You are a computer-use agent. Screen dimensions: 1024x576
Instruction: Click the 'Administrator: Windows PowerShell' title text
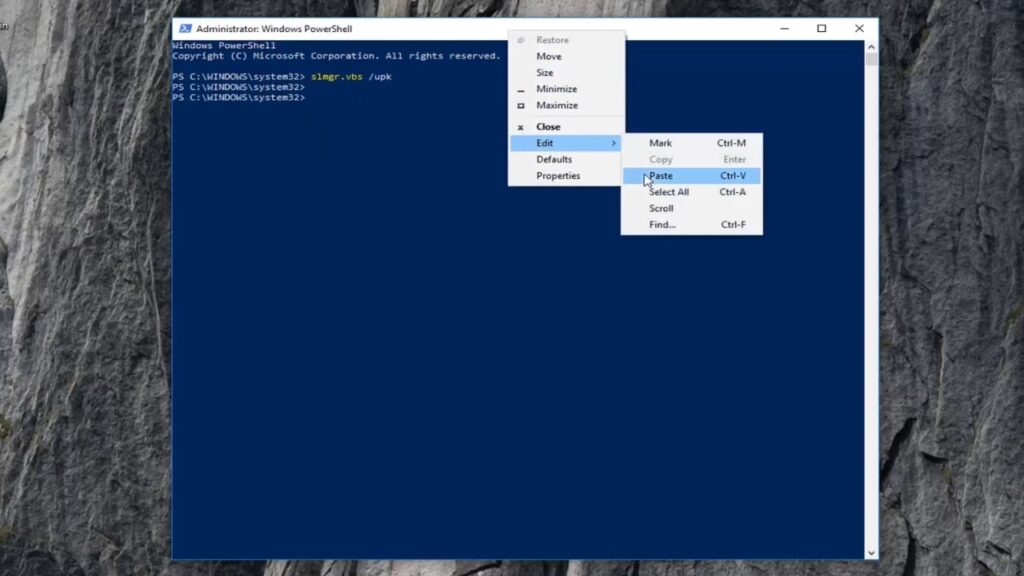[274, 29]
